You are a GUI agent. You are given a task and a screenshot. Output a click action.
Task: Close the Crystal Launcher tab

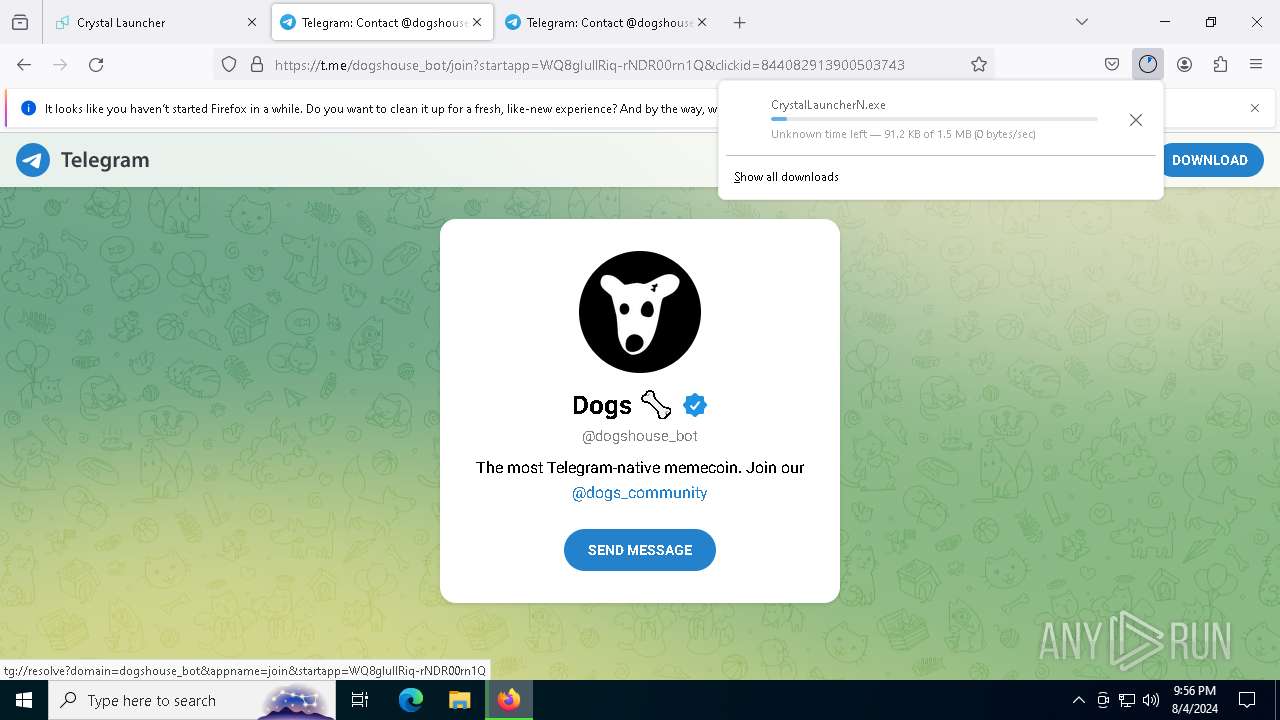pyautogui.click(x=252, y=22)
